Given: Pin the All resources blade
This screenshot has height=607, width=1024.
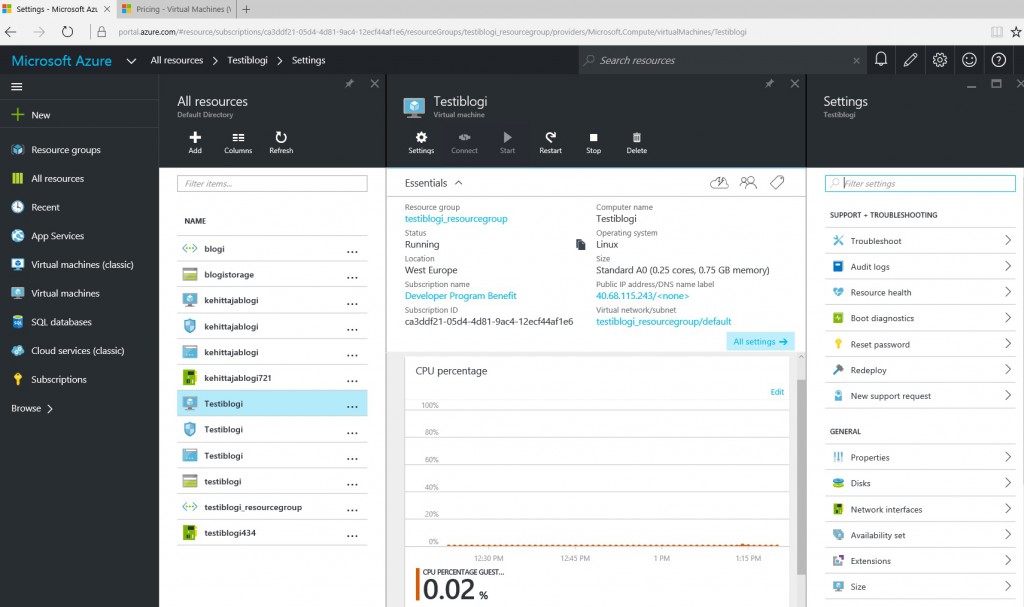Looking at the screenshot, I should [x=349, y=84].
